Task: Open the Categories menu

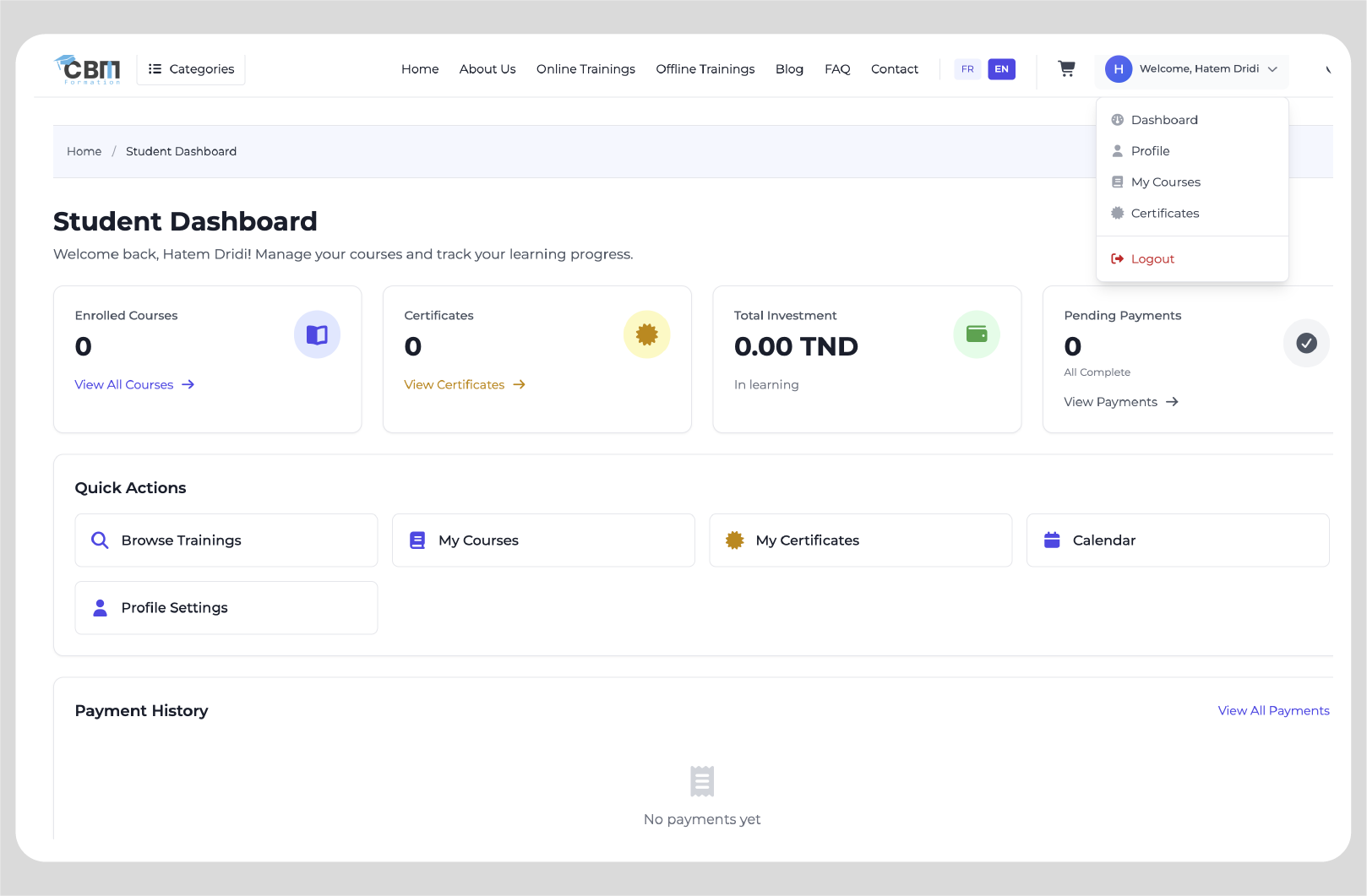Action: coord(191,69)
